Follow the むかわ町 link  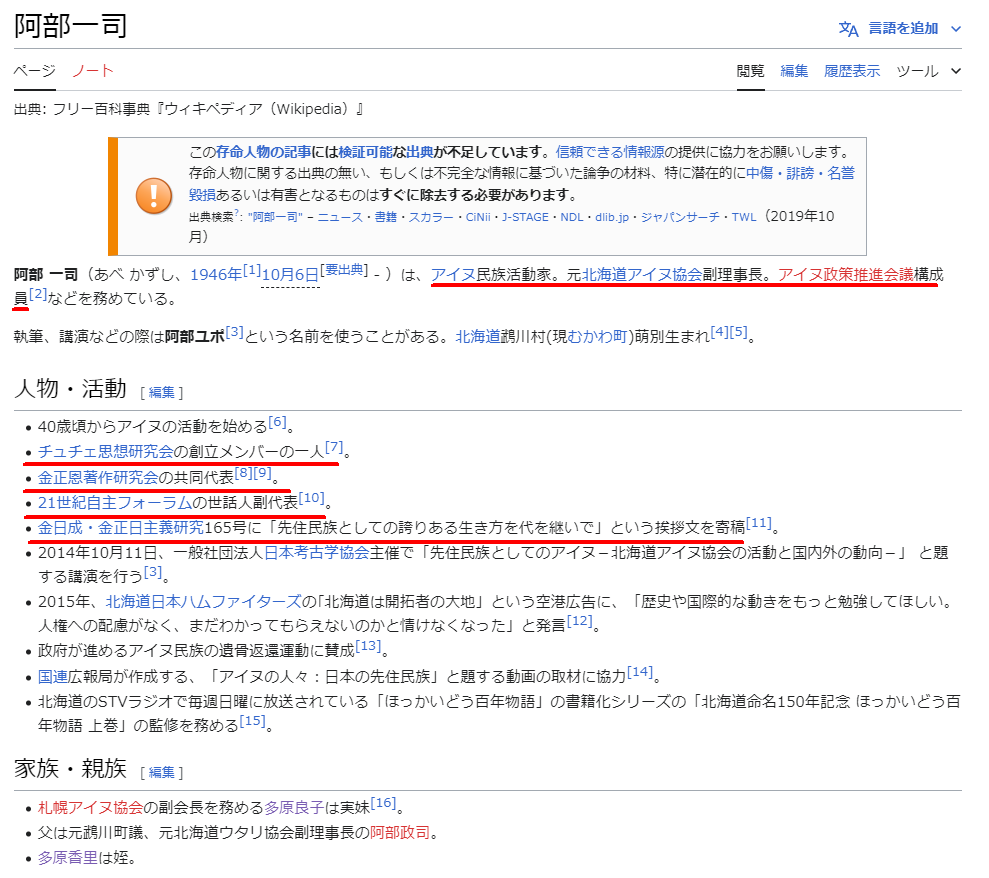tap(597, 337)
